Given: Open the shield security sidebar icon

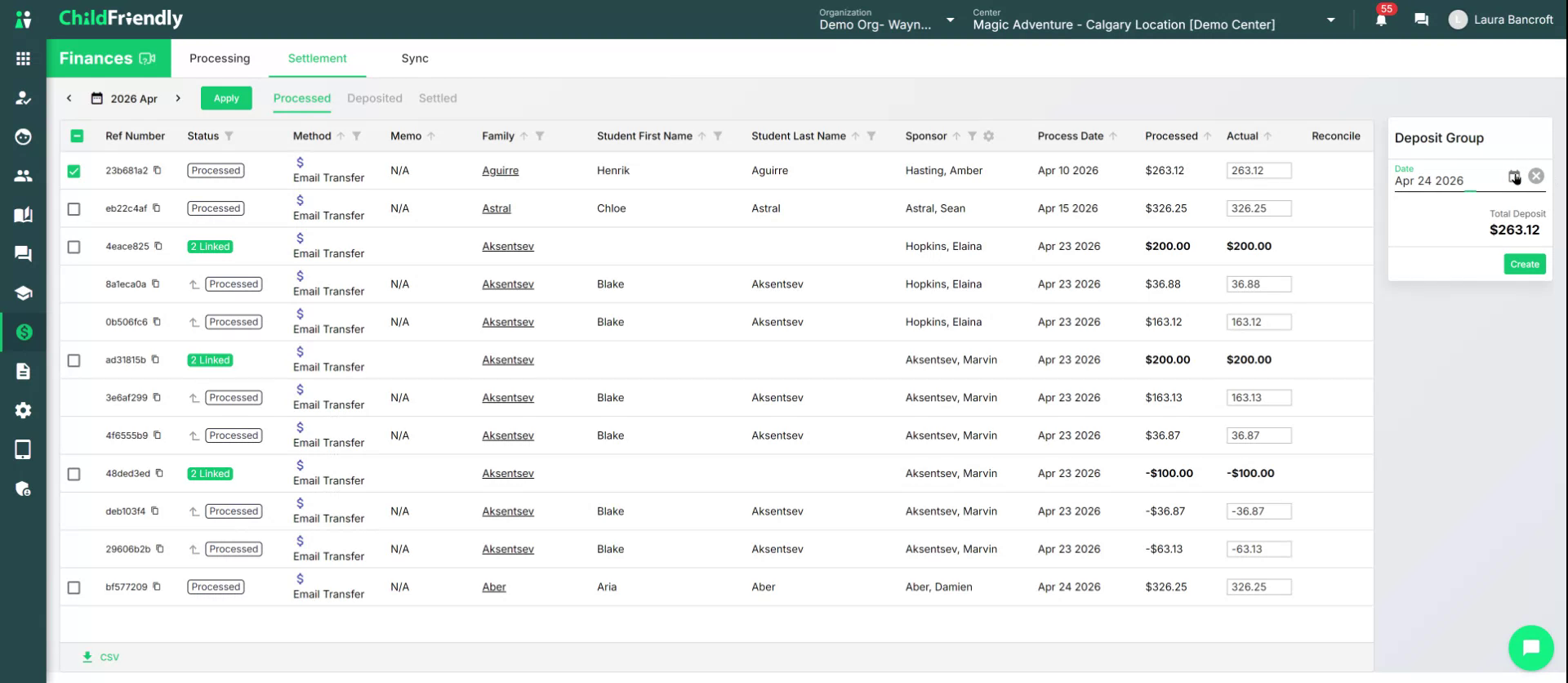Looking at the screenshot, I should (x=23, y=489).
